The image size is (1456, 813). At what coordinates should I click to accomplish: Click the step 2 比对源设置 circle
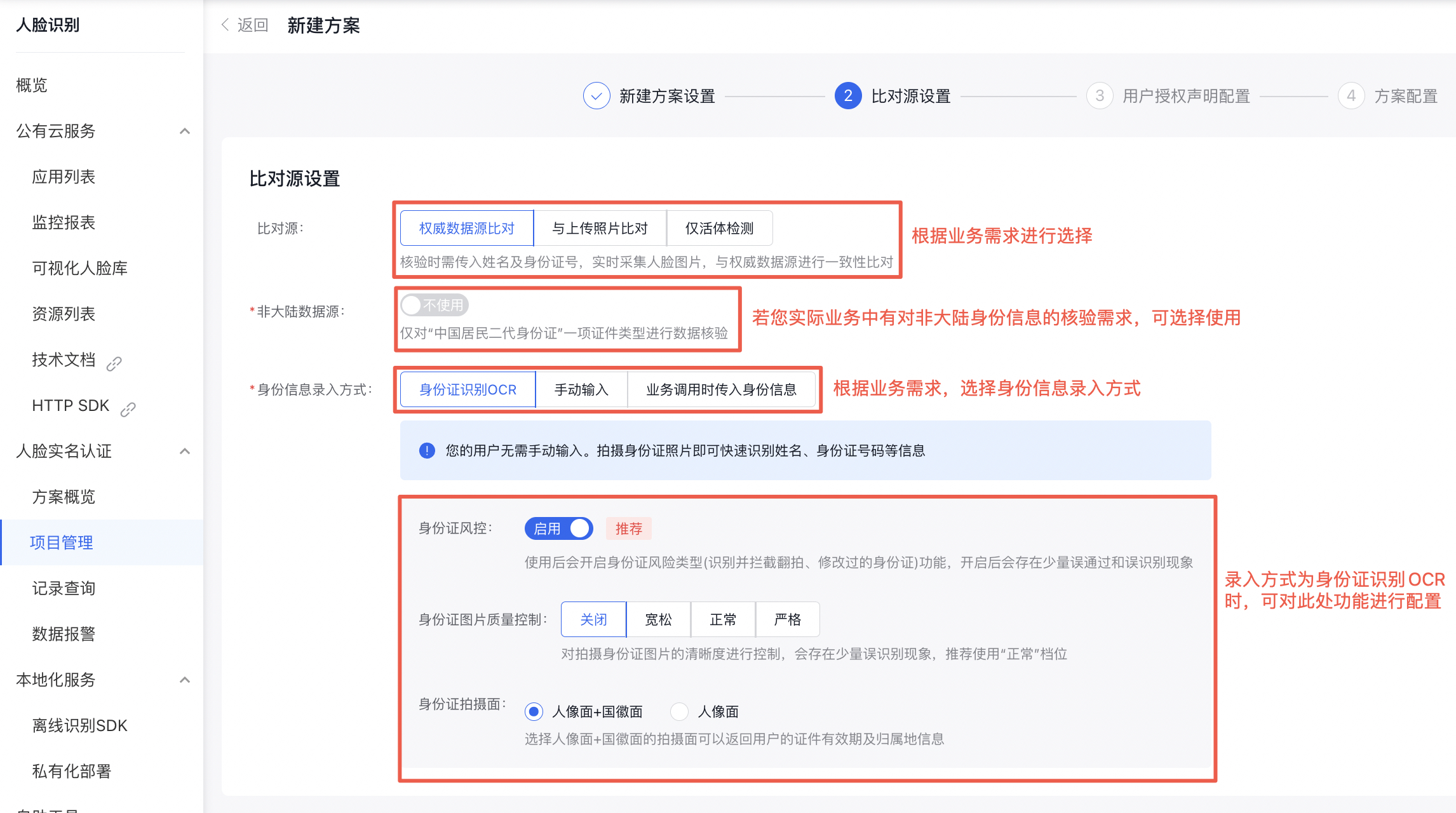(848, 96)
